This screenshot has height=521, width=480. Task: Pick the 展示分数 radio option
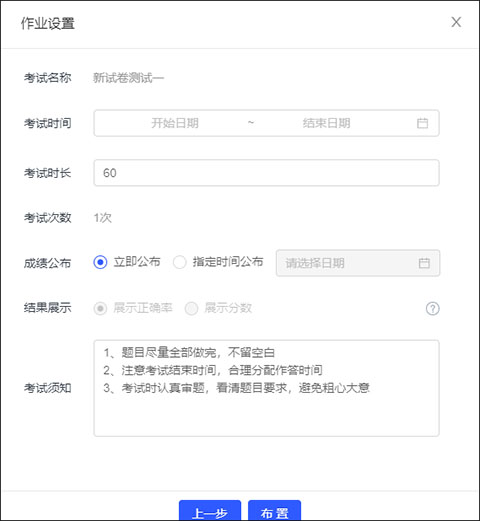(191, 308)
